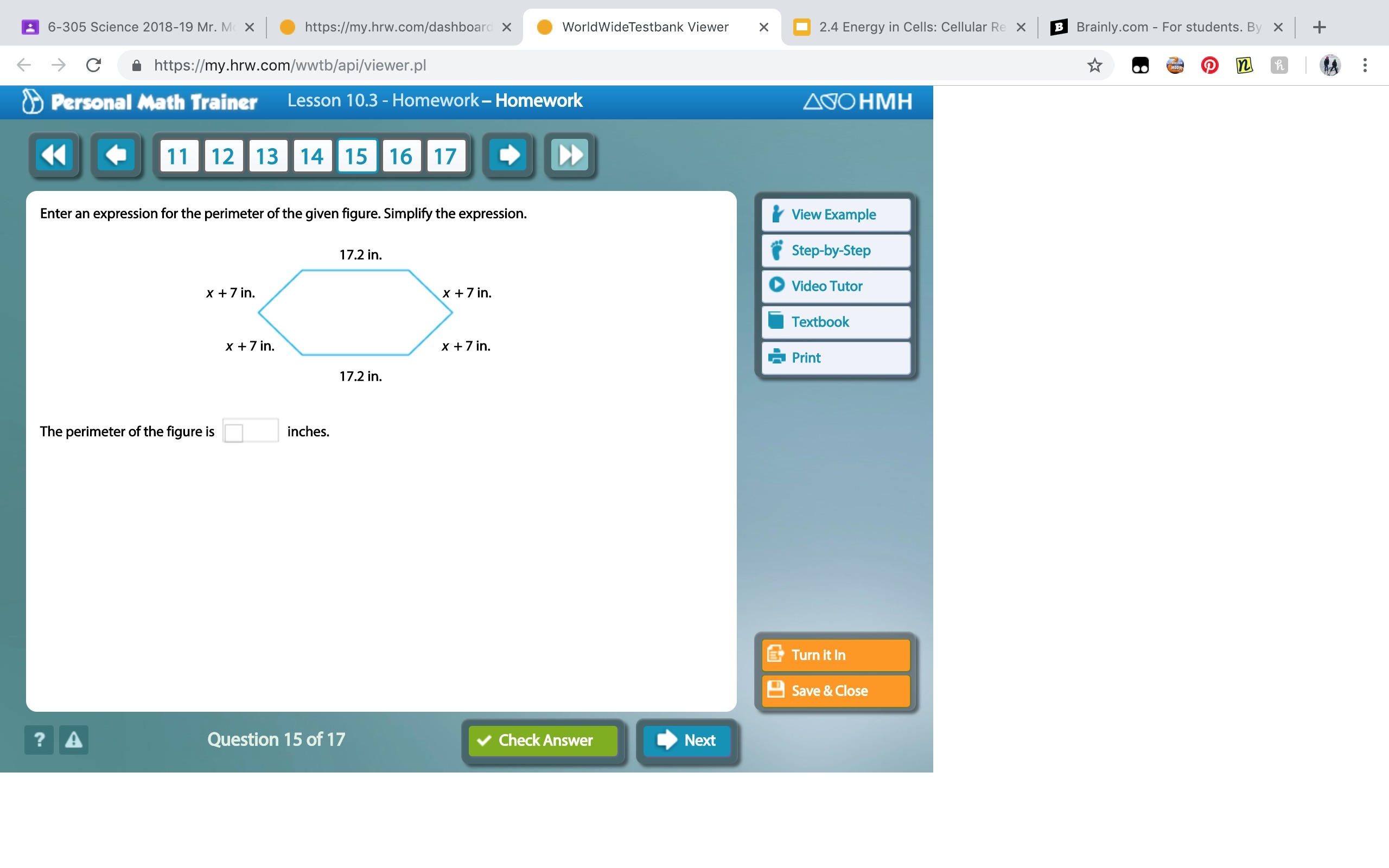Select question 16

[x=400, y=156]
